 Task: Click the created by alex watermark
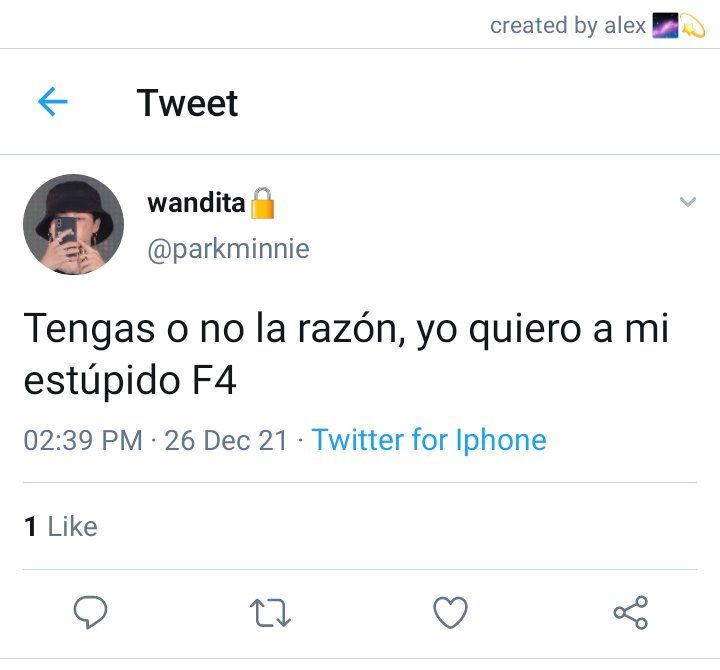568,26
